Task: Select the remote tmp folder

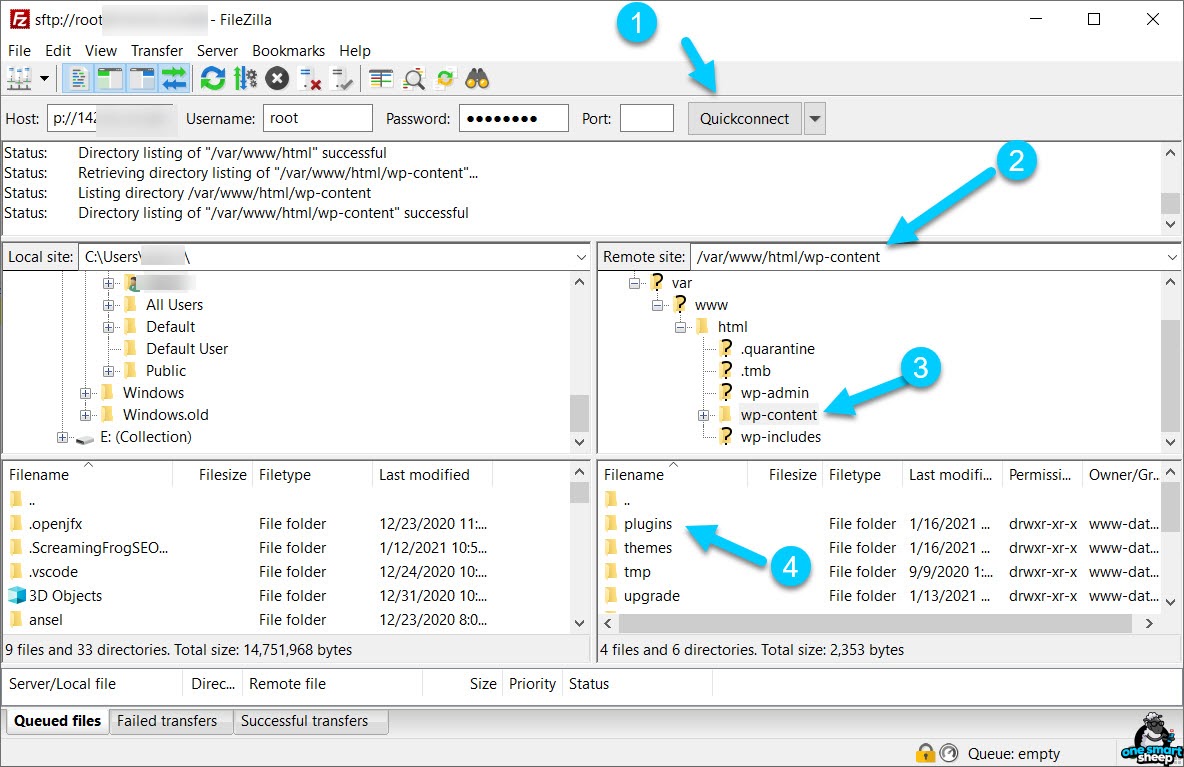Action: pos(637,571)
